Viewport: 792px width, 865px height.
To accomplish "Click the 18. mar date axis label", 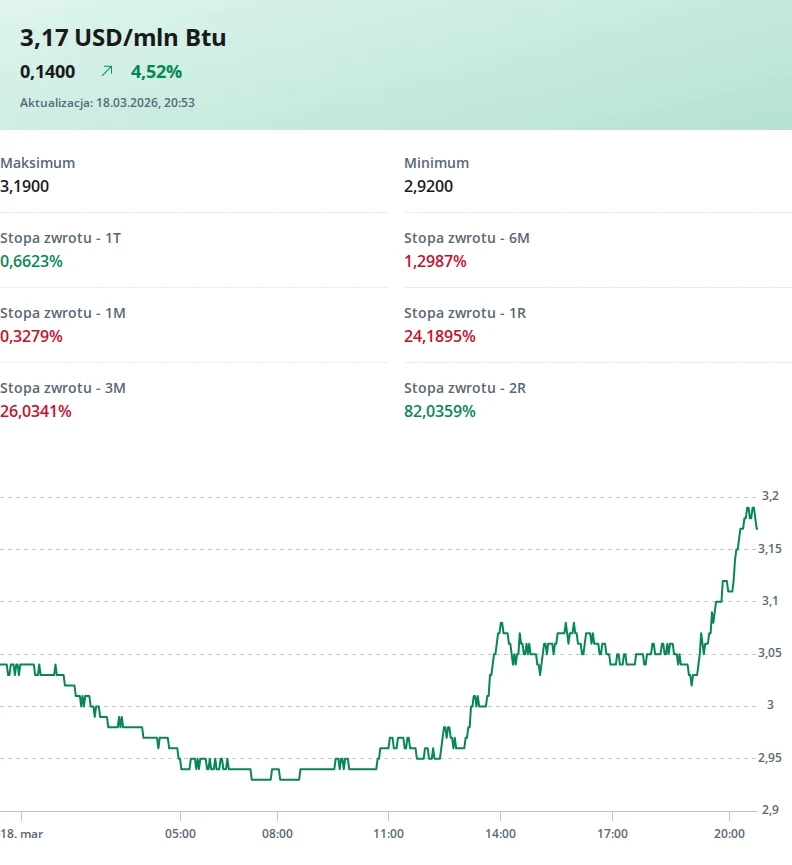I will pos(20,833).
